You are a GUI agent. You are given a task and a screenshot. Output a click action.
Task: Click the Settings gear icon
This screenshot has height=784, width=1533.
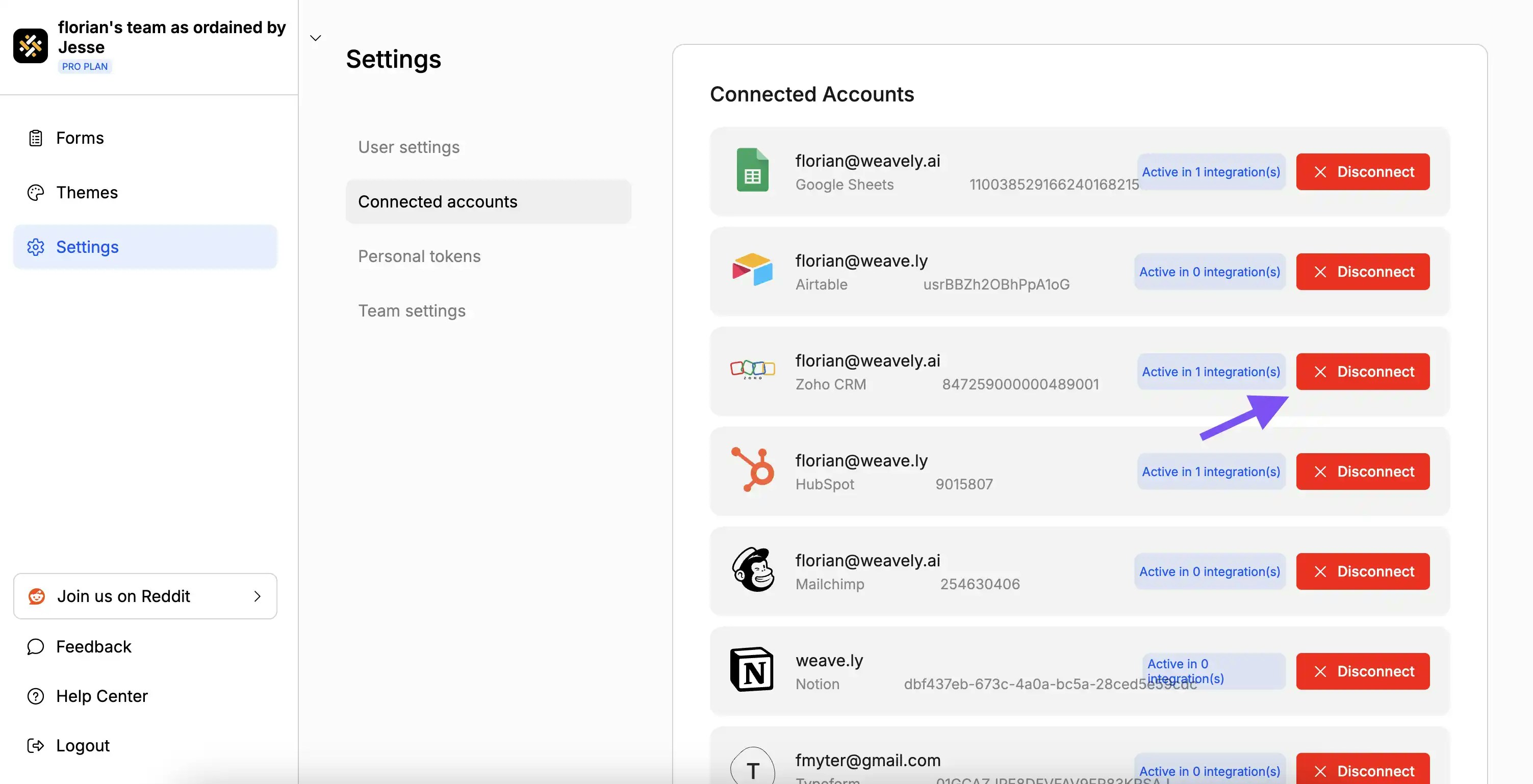click(x=35, y=247)
